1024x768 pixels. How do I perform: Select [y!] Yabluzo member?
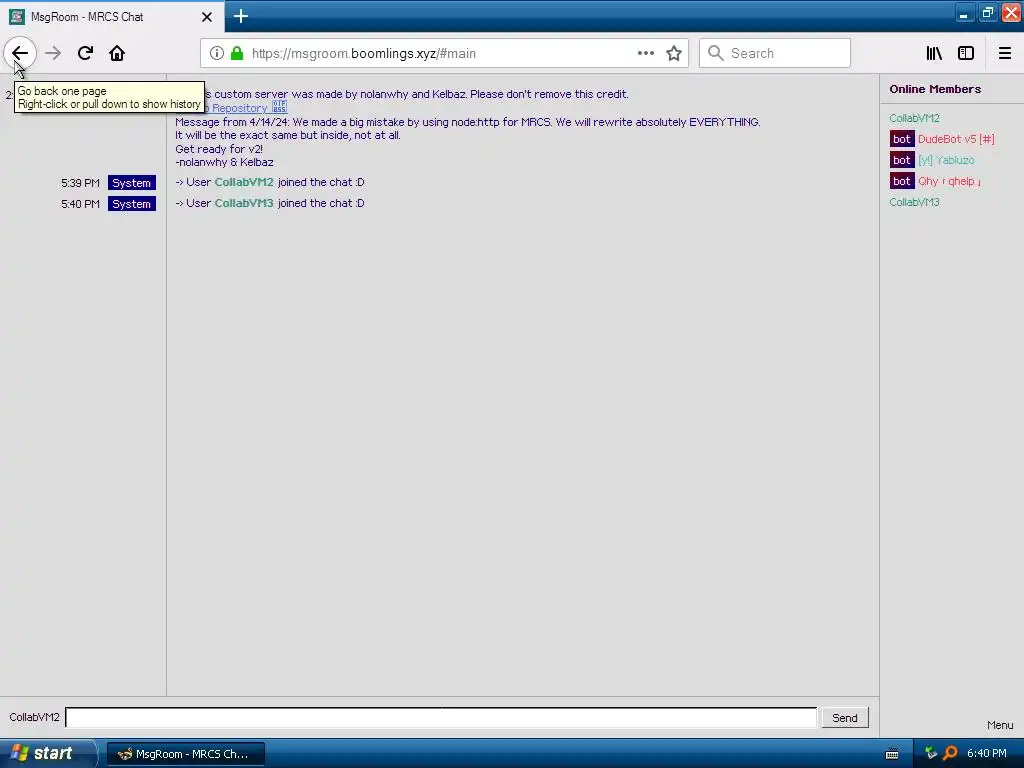(x=946, y=160)
